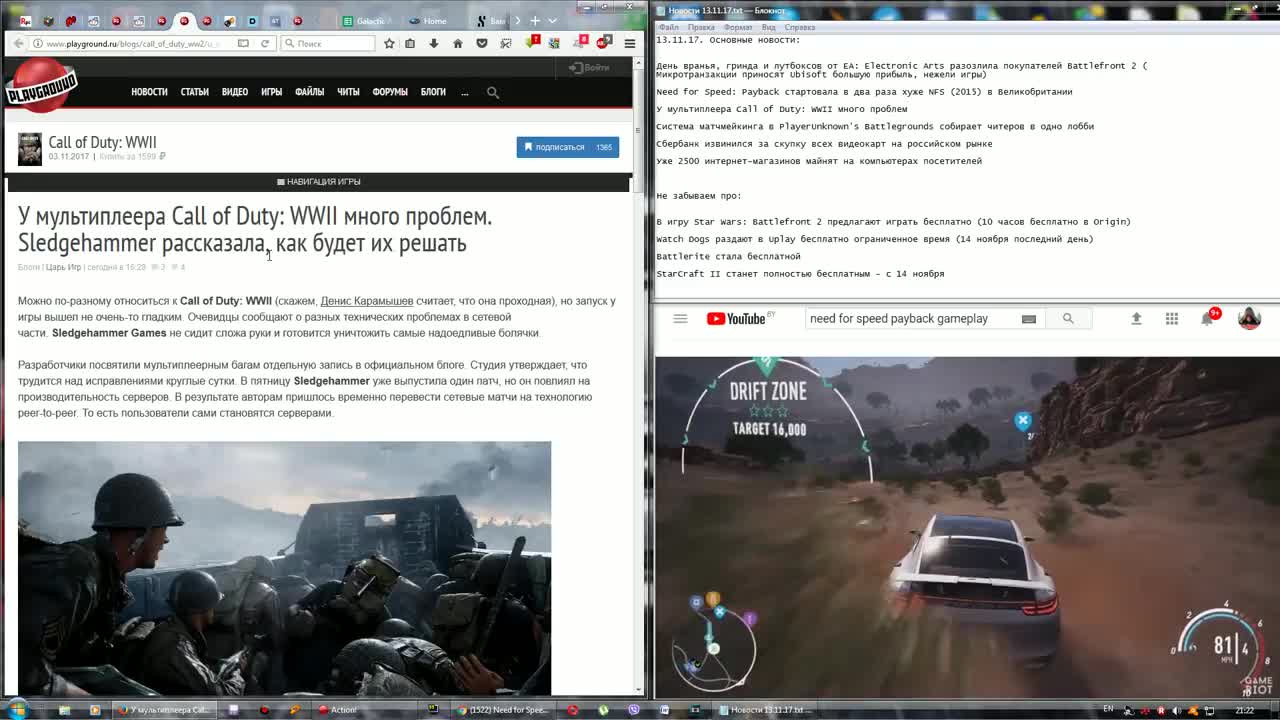Click the Playground logo

tap(41, 86)
